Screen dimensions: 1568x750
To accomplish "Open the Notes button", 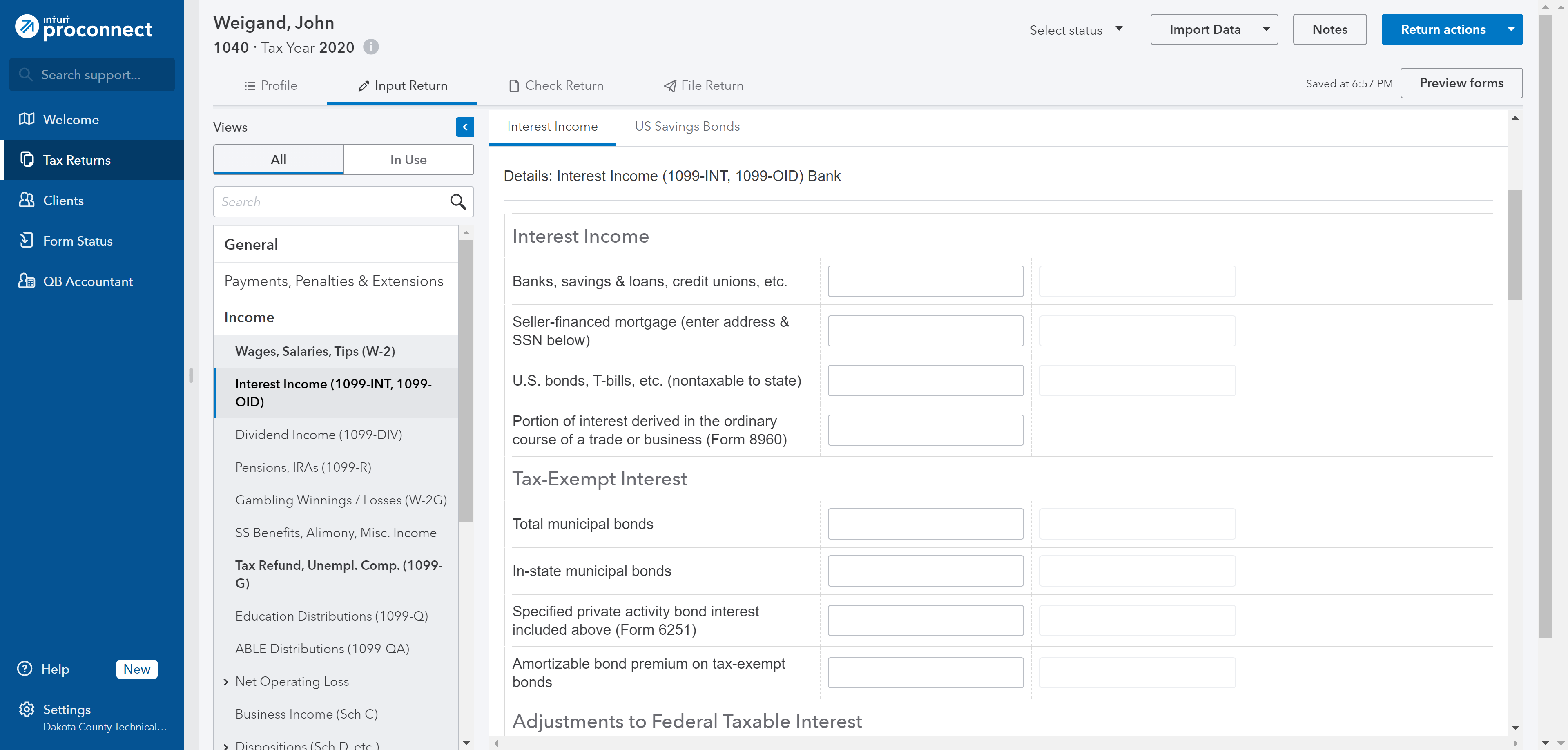I will [x=1329, y=29].
